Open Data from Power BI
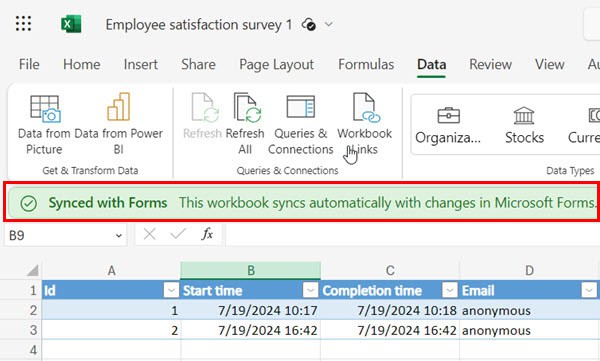This screenshot has height=361, width=600. [x=119, y=107]
